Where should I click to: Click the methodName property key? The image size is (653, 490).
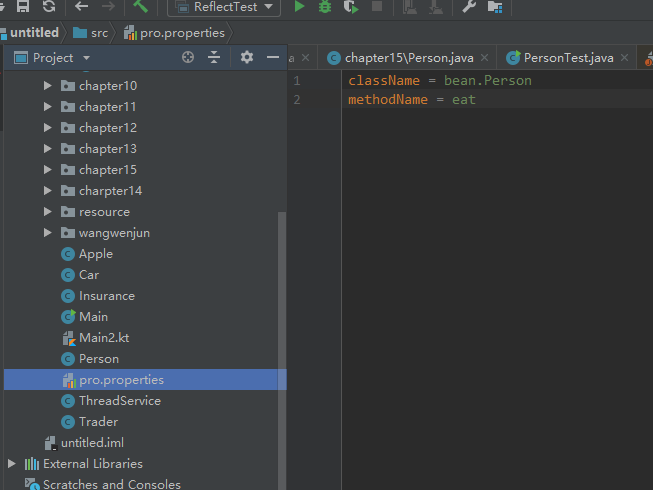click(x=388, y=99)
